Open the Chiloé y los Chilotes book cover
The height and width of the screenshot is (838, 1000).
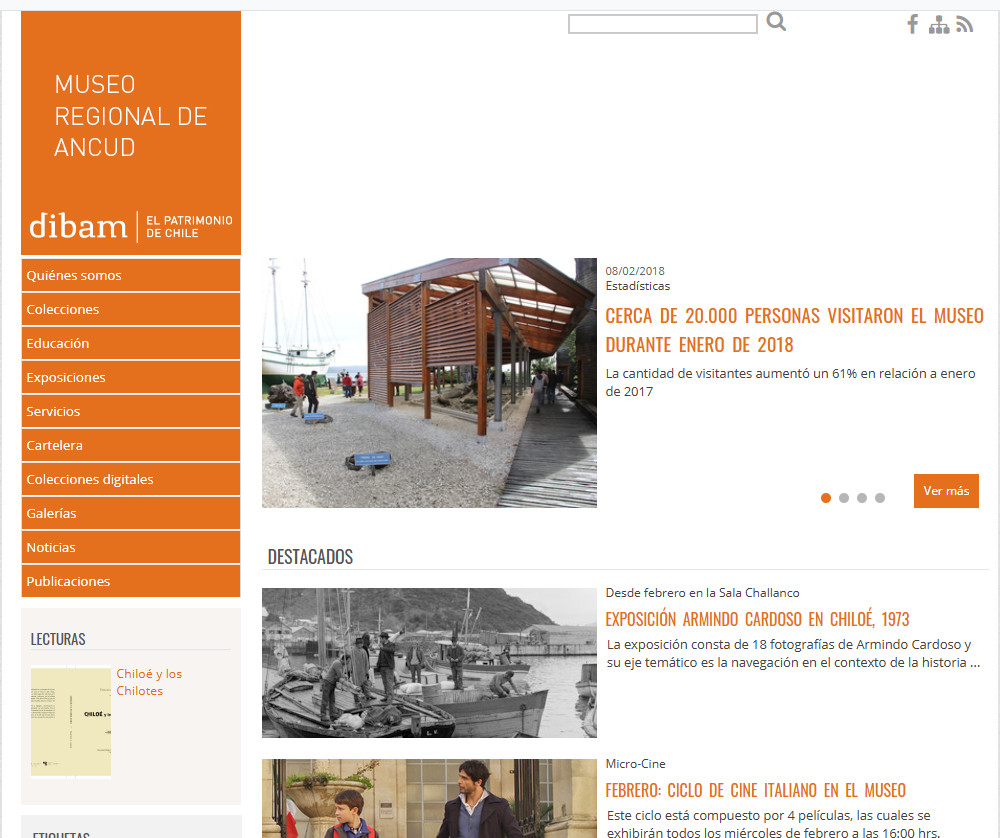tap(71, 722)
